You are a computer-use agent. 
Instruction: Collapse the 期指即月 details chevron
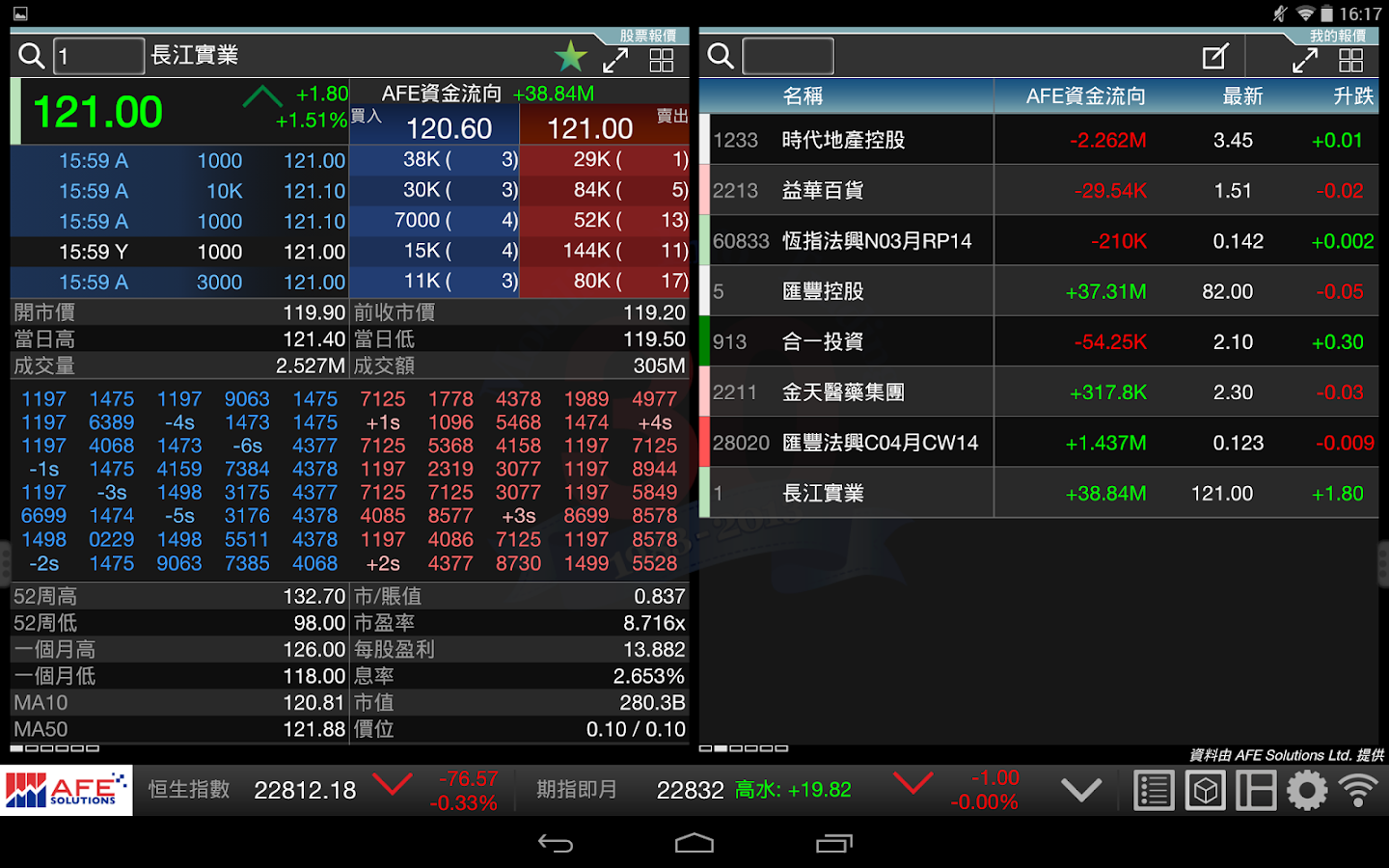912,786
